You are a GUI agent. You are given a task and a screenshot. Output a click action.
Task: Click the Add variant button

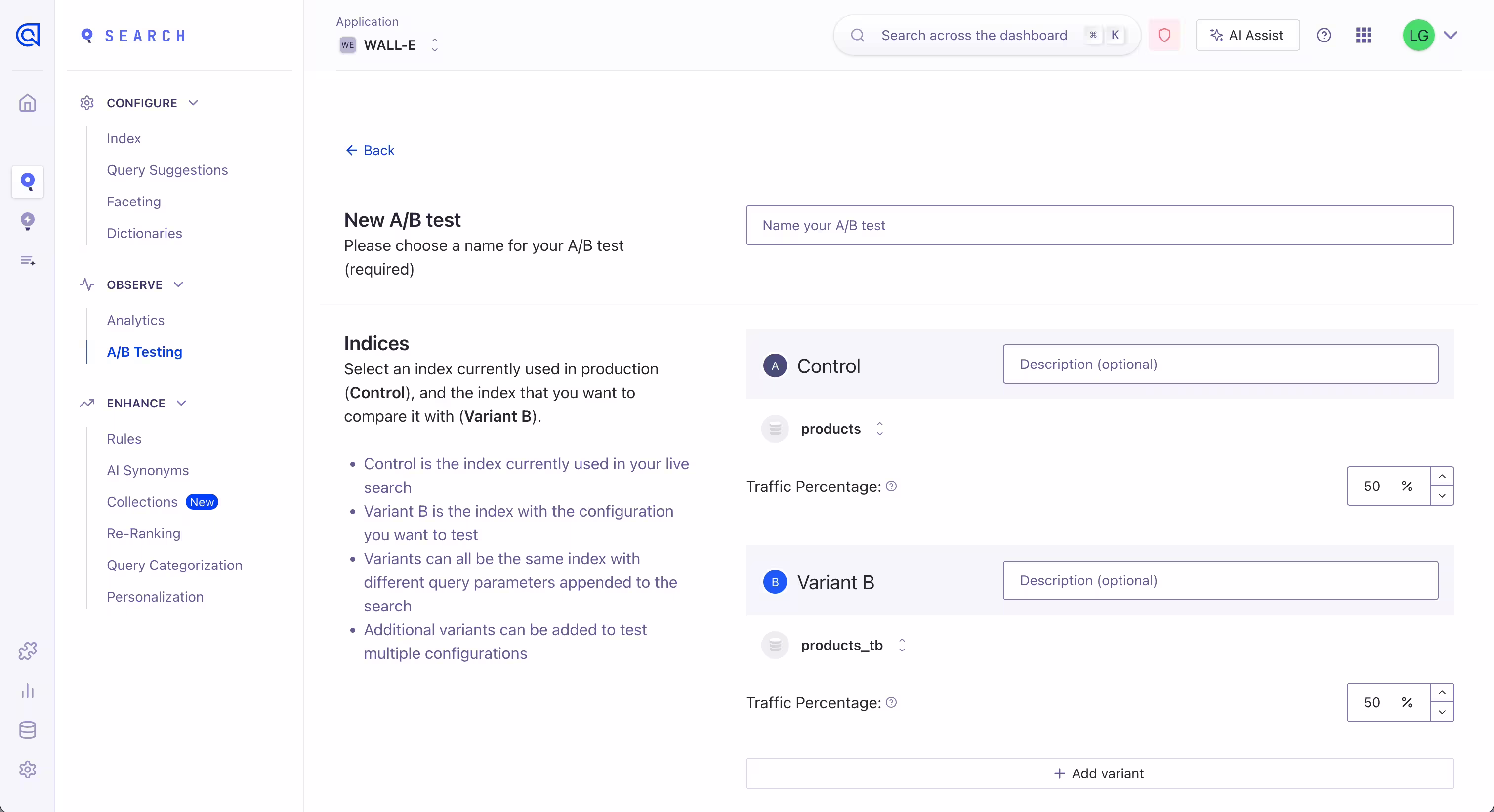pos(1099,773)
